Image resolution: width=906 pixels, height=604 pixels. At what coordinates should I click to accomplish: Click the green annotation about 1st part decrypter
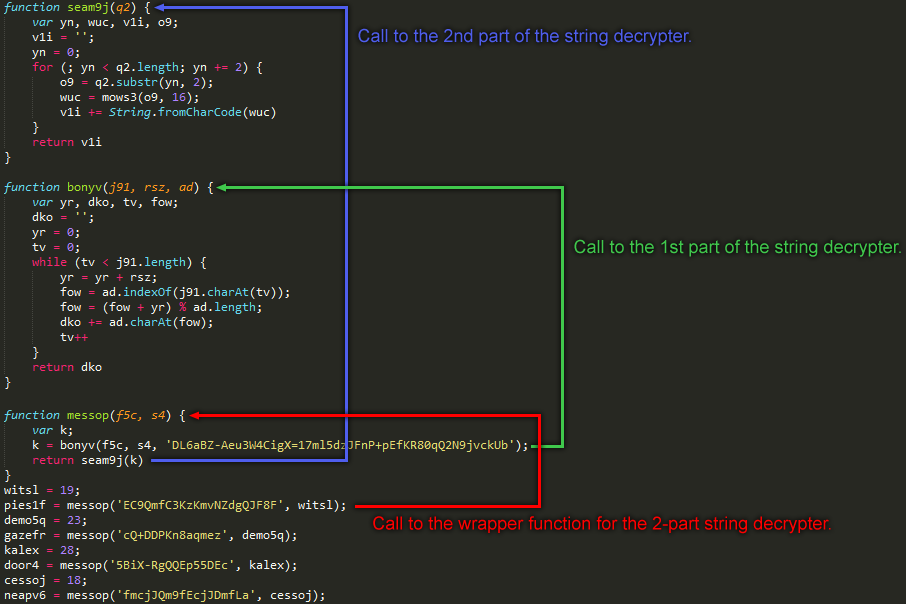pos(737,247)
